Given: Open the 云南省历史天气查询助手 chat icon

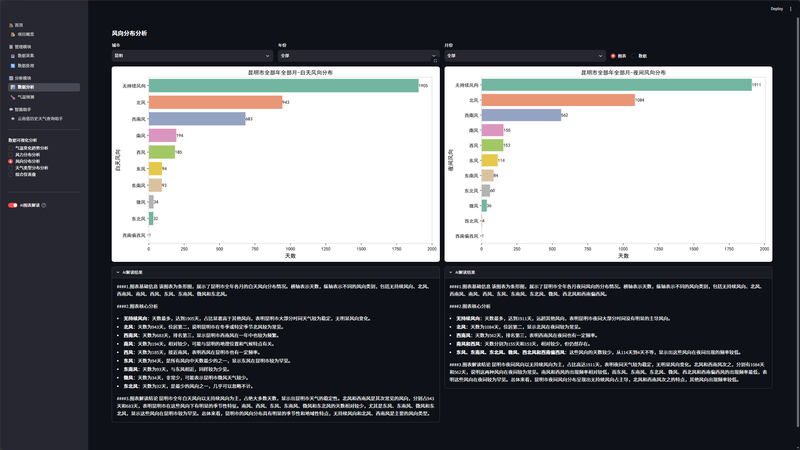Looking at the screenshot, I should pos(13,119).
